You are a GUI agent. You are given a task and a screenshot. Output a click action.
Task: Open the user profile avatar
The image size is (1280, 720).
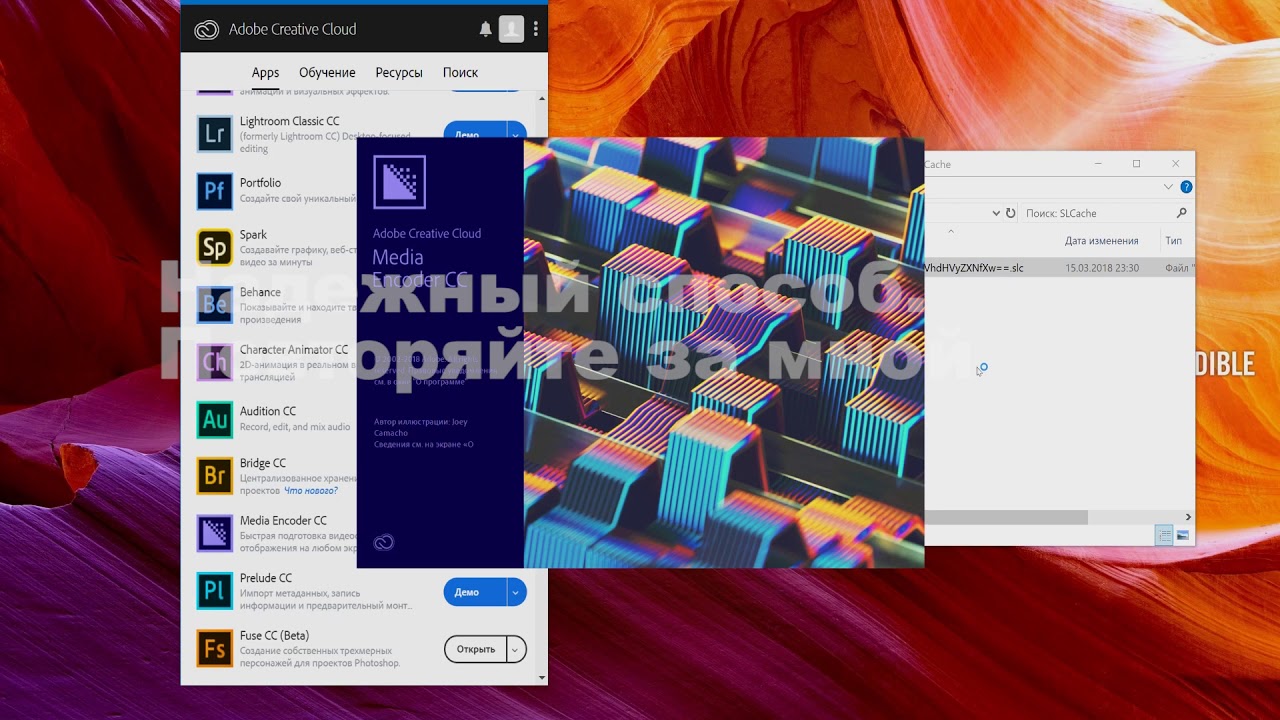pos(511,29)
